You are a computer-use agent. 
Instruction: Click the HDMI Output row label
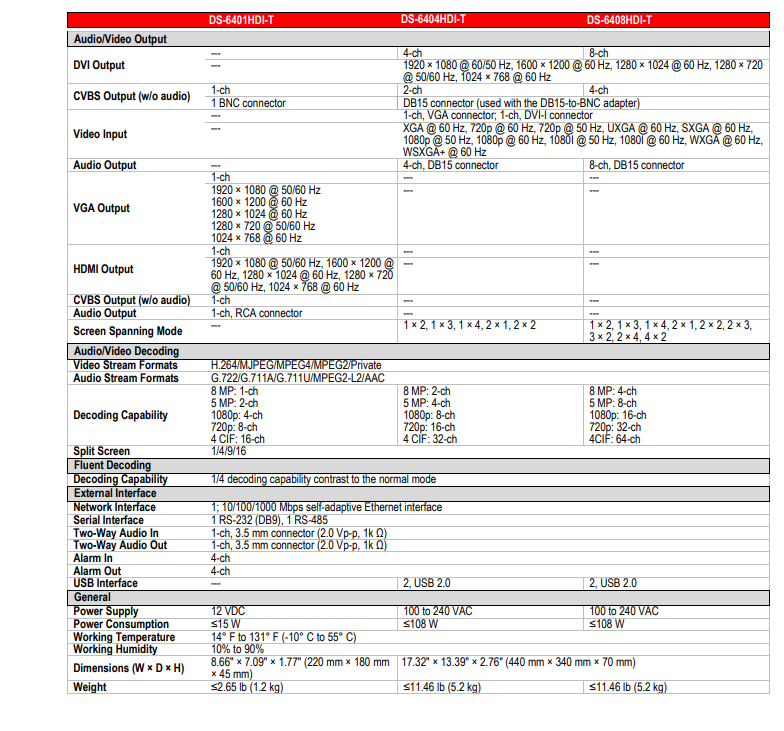click(x=103, y=269)
